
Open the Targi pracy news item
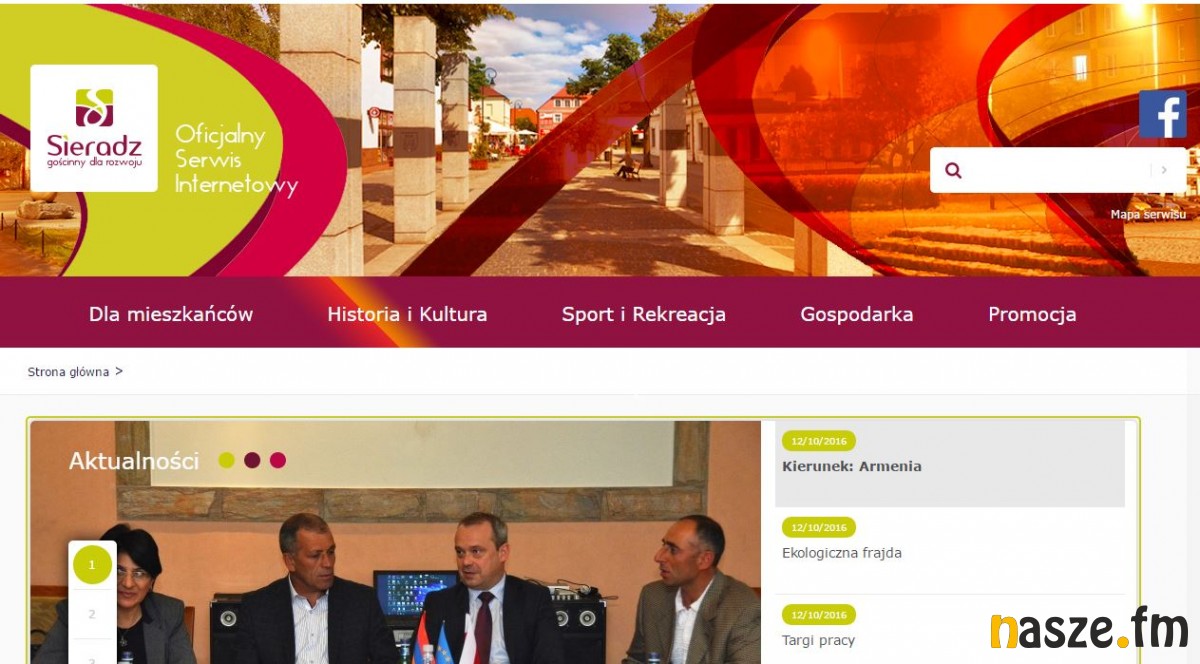click(819, 640)
